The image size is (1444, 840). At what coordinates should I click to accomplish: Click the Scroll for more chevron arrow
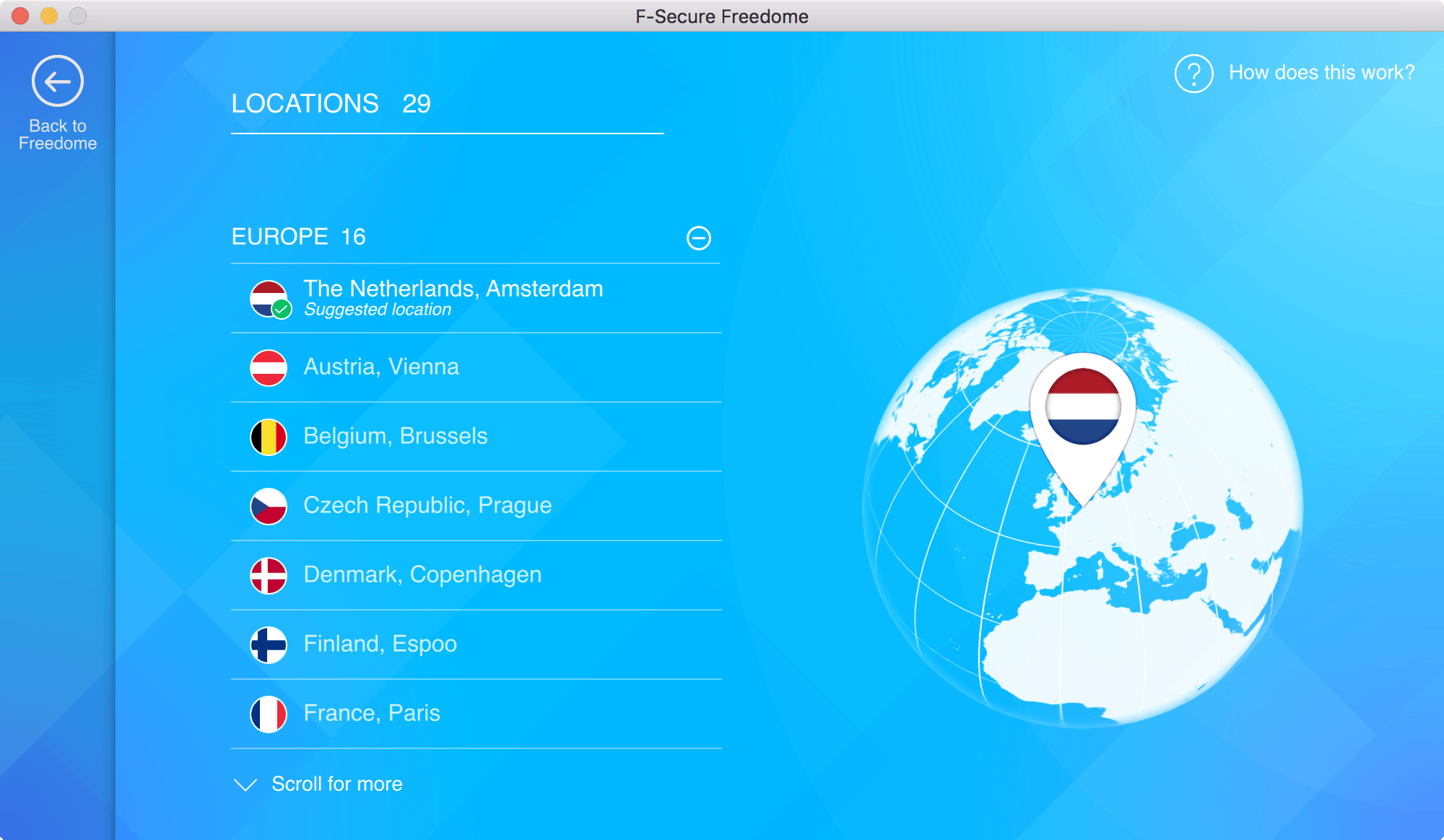(245, 784)
